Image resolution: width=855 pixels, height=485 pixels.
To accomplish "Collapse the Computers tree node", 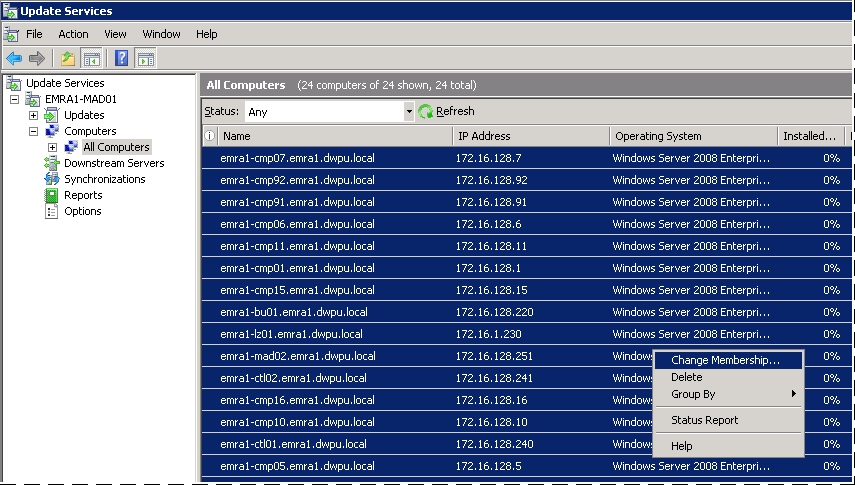I will coord(33,132).
